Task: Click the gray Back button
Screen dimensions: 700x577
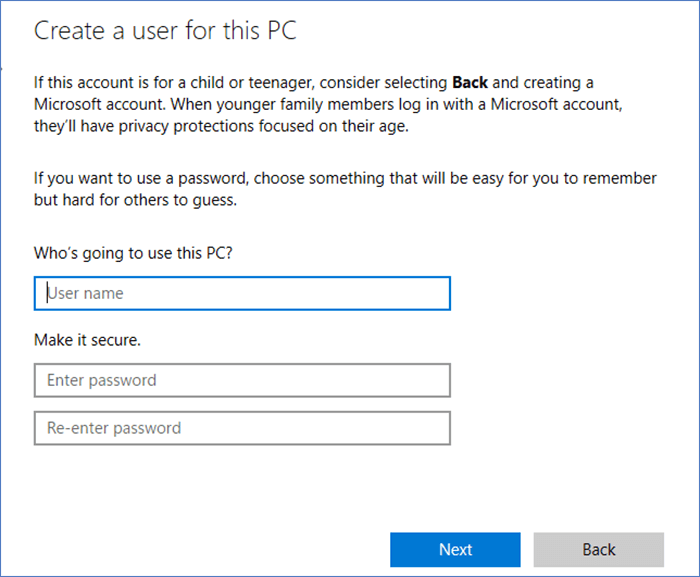Action: (x=598, y=549)
